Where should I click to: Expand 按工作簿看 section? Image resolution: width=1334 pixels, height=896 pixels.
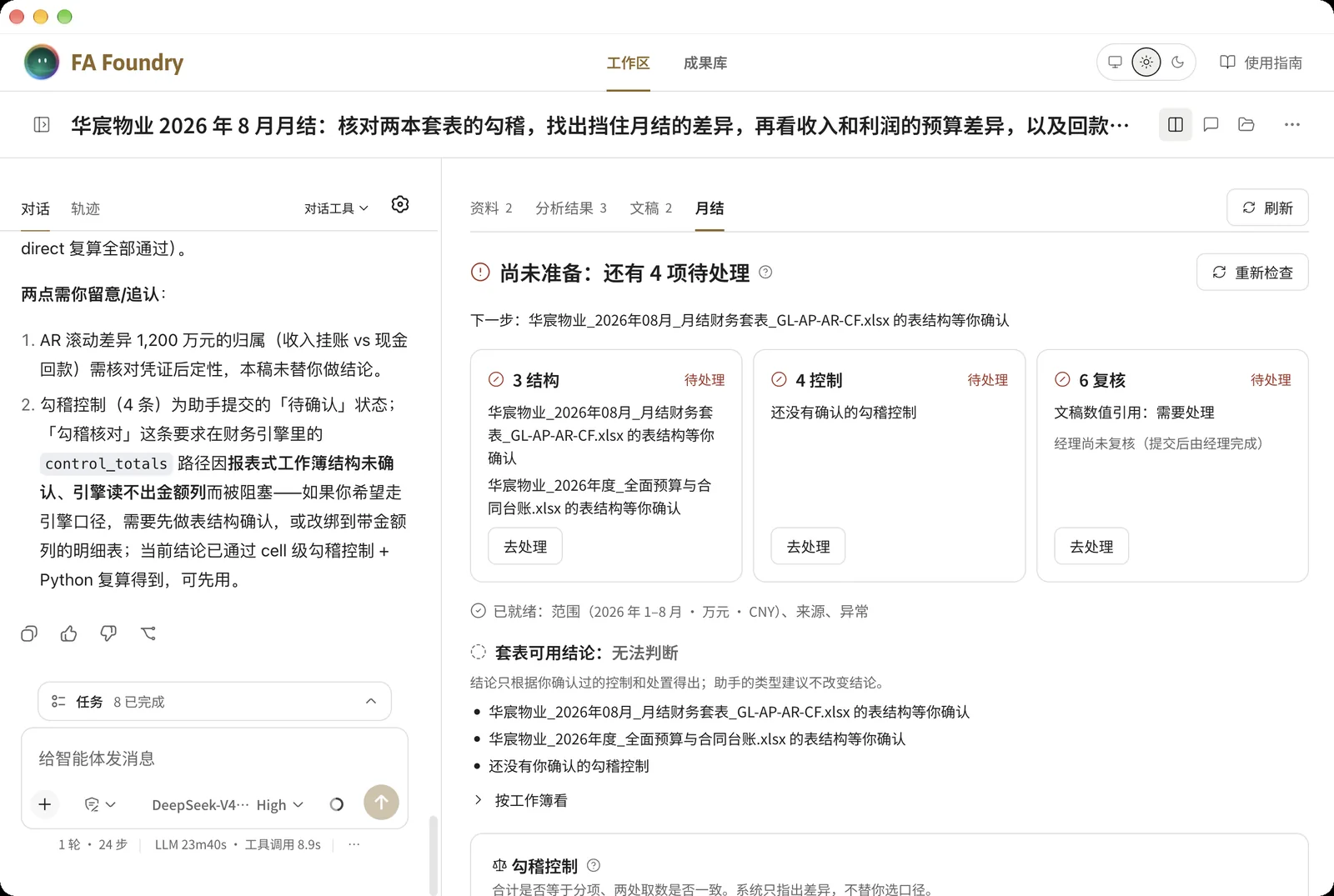tap(521, 800)
